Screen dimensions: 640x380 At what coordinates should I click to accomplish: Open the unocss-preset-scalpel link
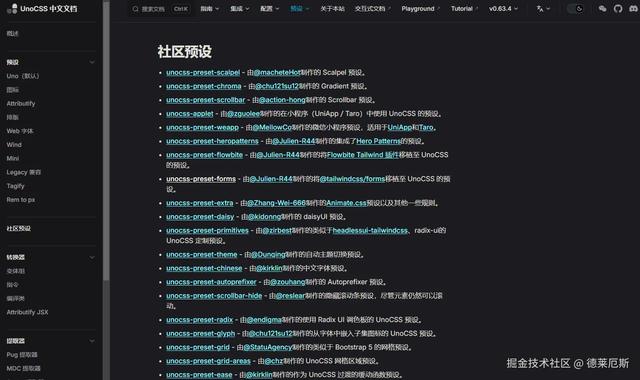[203, 72]
